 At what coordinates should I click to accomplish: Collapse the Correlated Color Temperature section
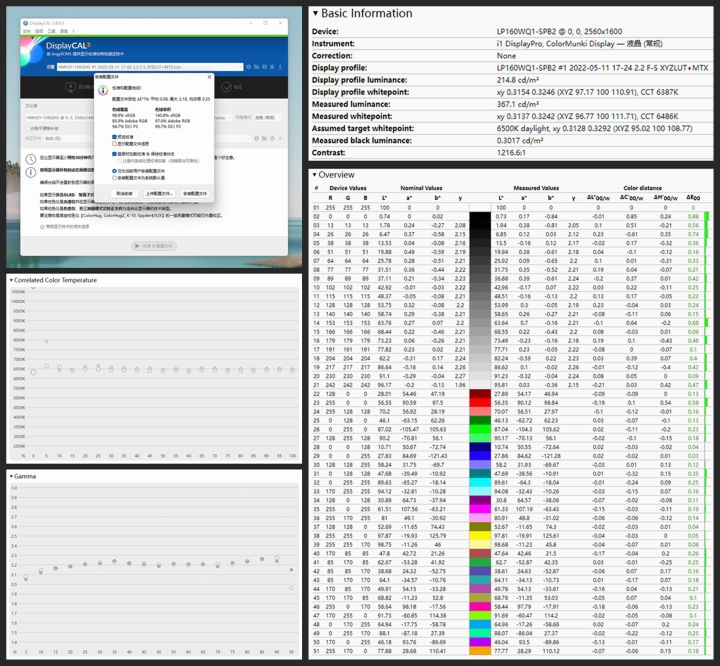[x=11, y=280]
